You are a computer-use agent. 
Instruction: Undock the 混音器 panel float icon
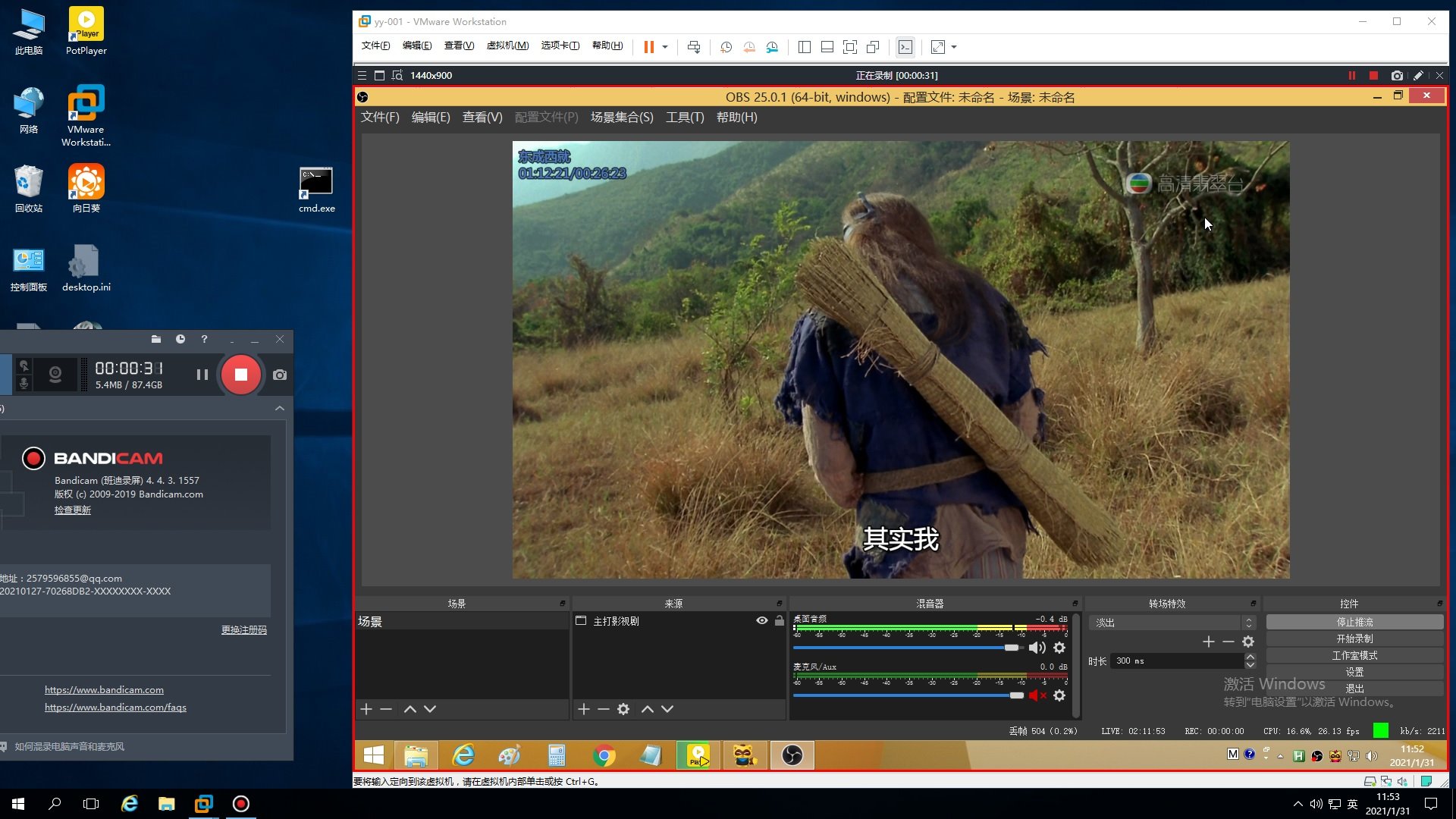coord(1075,604)
